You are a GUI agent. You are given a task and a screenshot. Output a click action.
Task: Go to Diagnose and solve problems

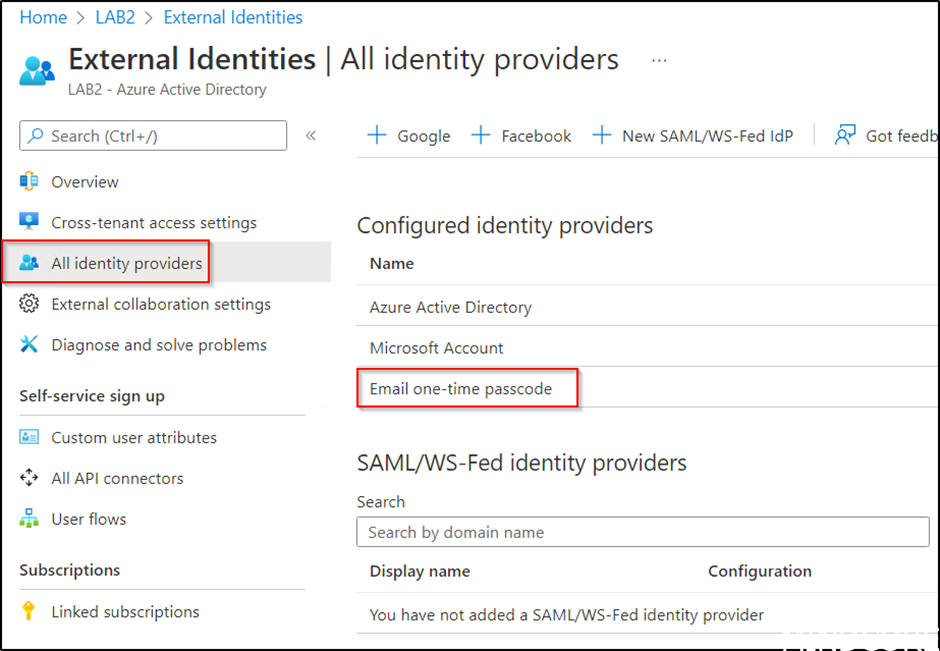[x=159, y=345]
